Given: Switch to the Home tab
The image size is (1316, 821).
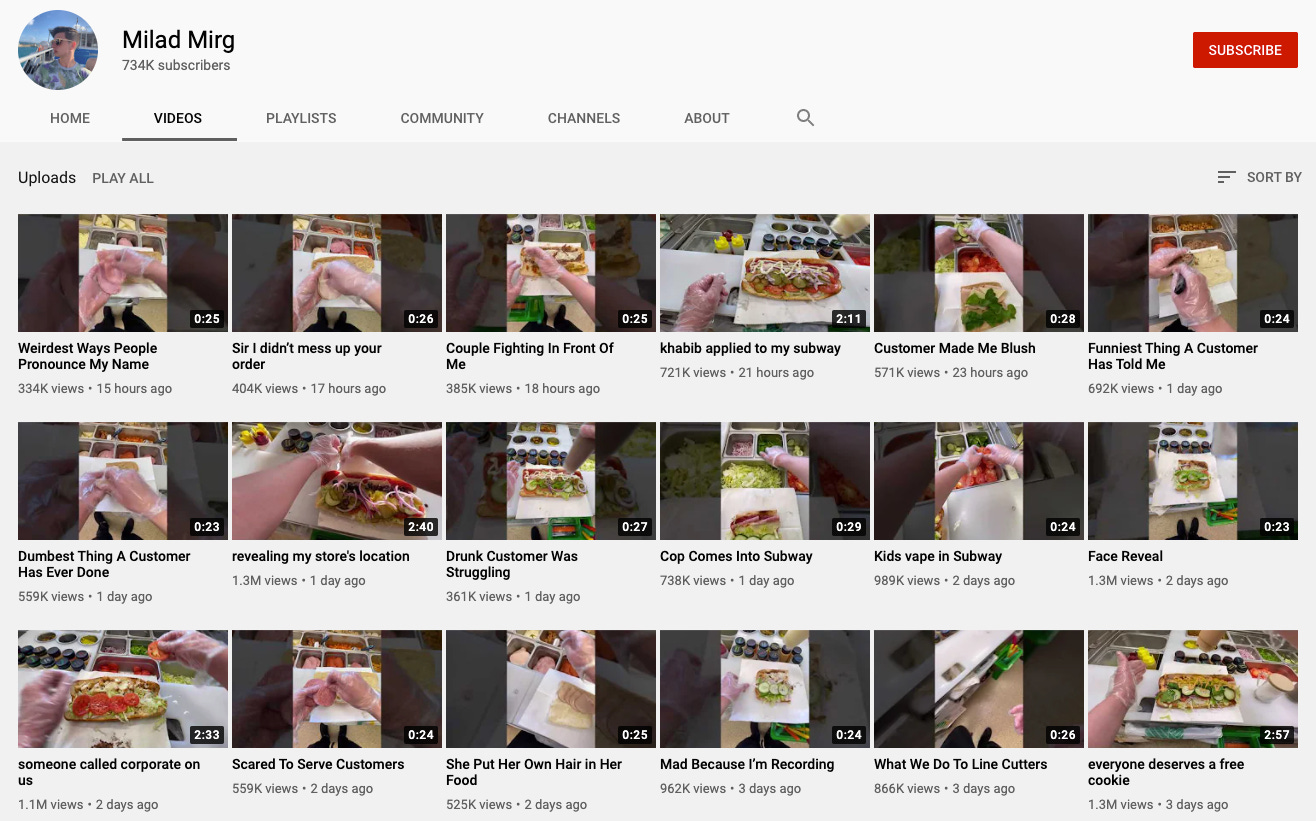Looking at the screenshot, I should pyautogui.click(x=70, y=118).
